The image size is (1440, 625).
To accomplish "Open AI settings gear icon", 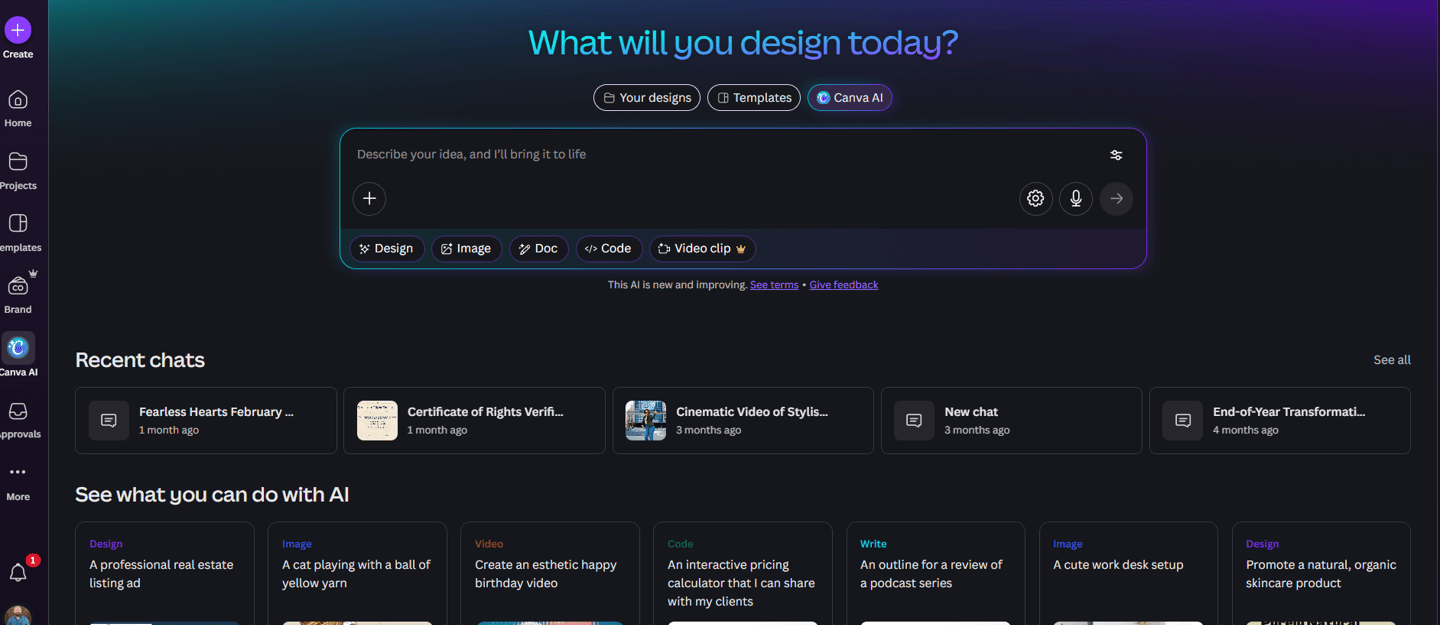I will [x=1036, y=198].
